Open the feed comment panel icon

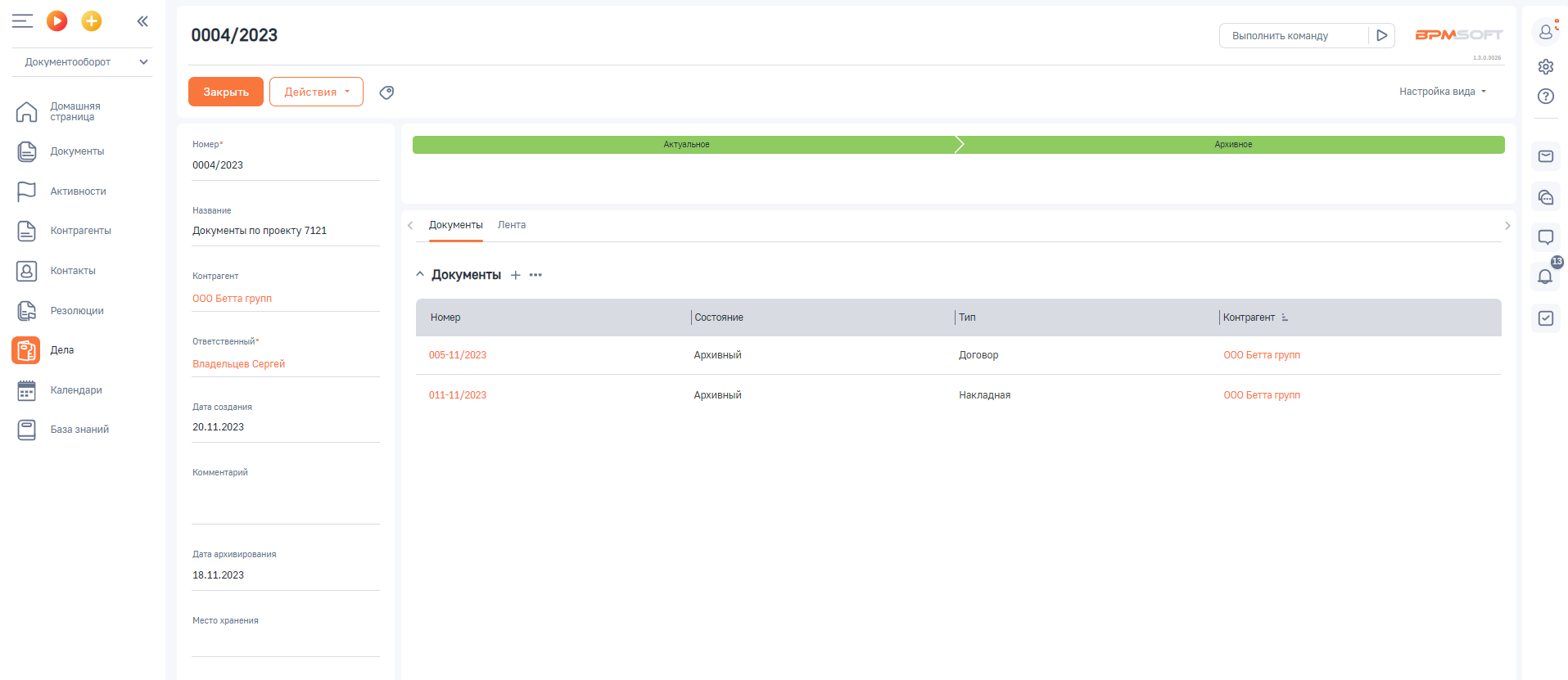point(1546,237)
